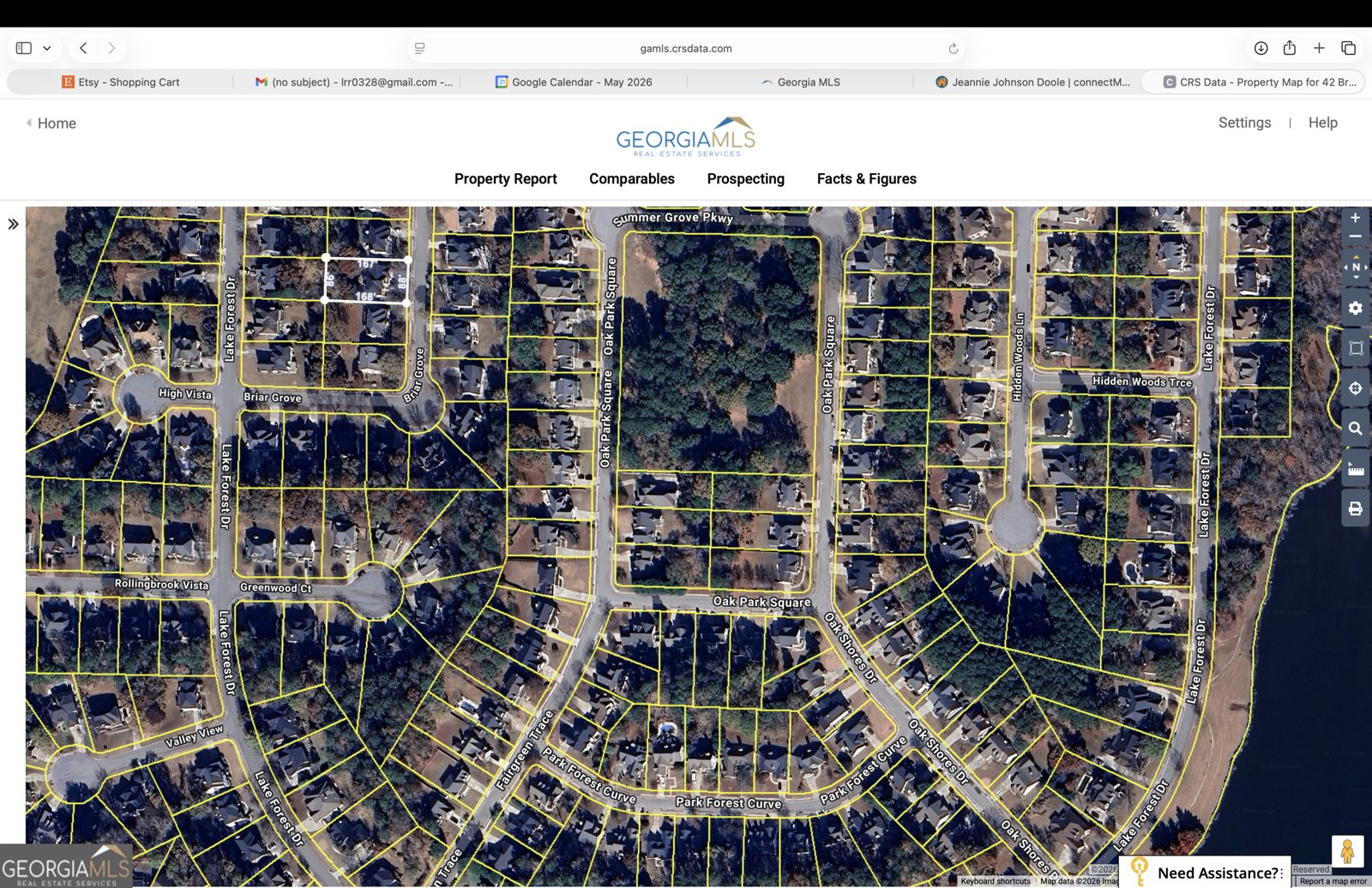This screenshot has height=888, width=1372.
Task: Open Street View pegman control
Action: 1347,851
